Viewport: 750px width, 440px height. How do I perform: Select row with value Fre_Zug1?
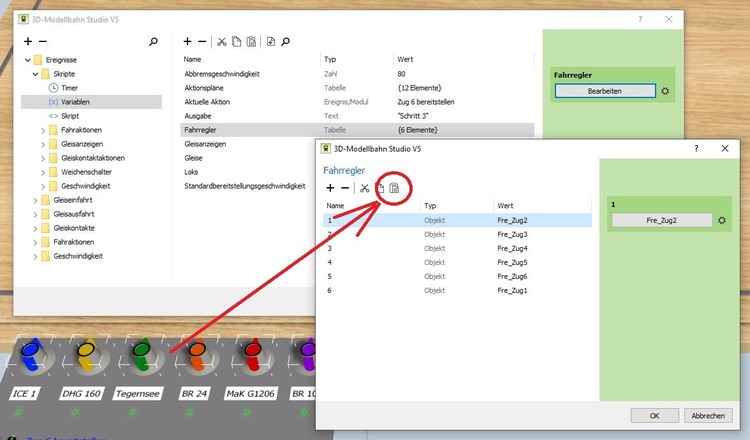[x=457, y=290]
